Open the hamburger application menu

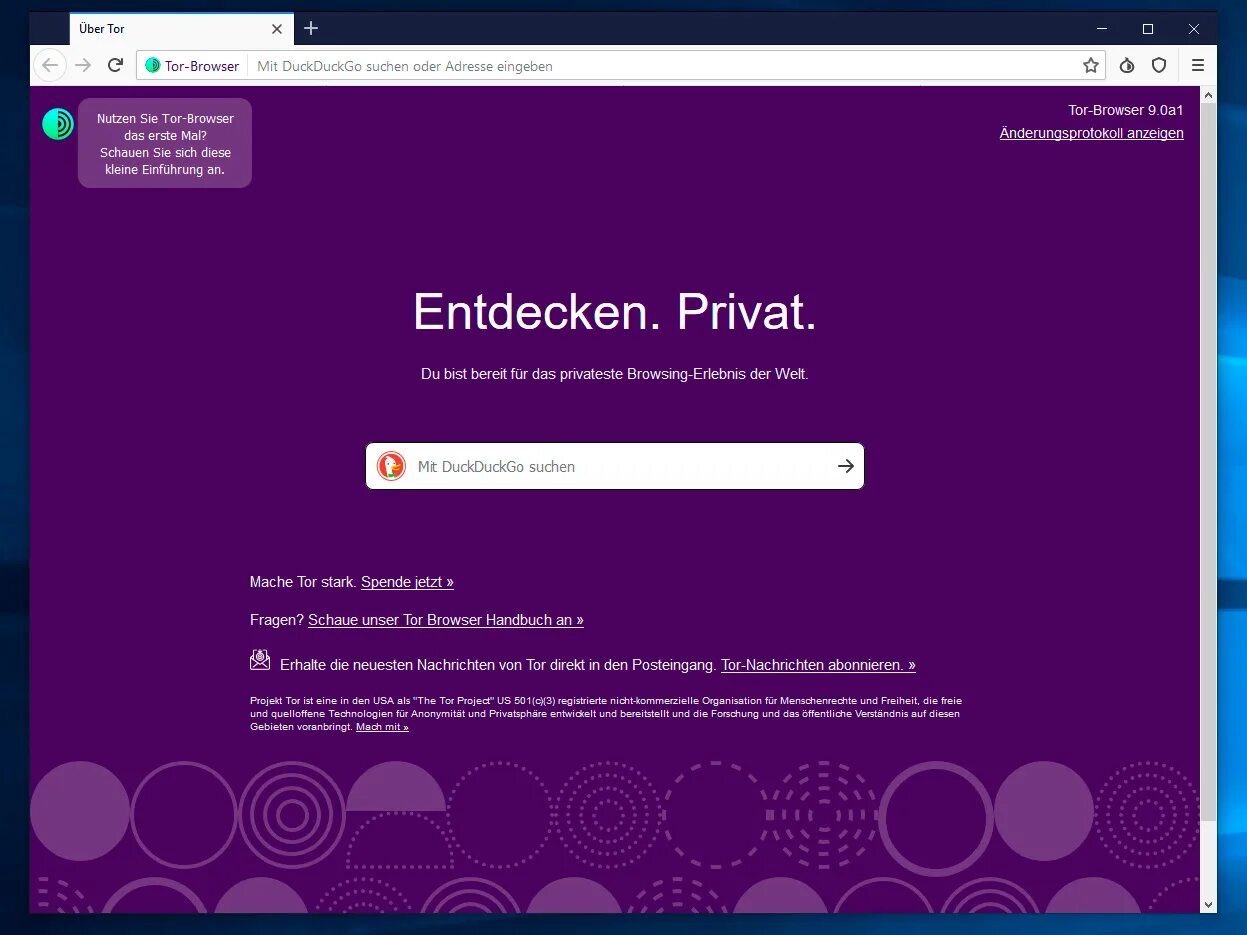(1197, 66)
